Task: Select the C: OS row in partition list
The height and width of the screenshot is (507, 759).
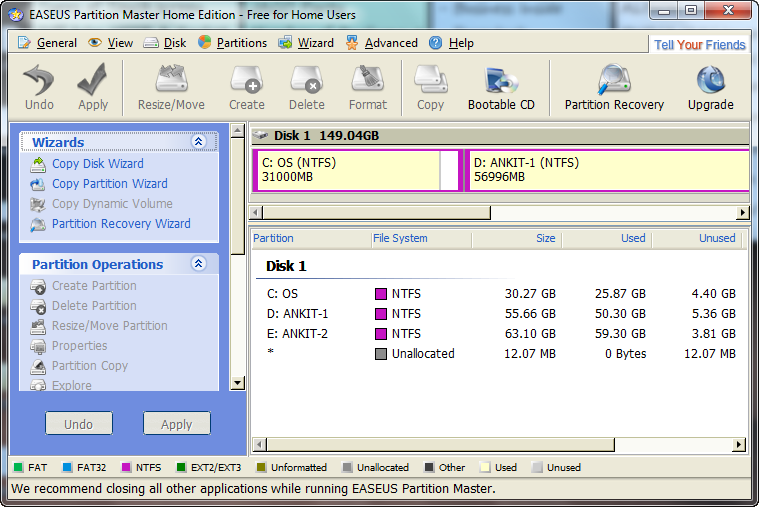Action: point(501,294)
